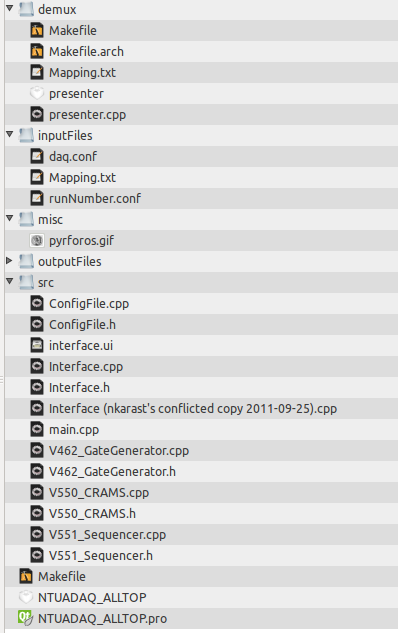398x633 pixels.
Task: Click the Qt NTUADAQ_ALLTOP.pro icon
Action: tap(26, 618)
